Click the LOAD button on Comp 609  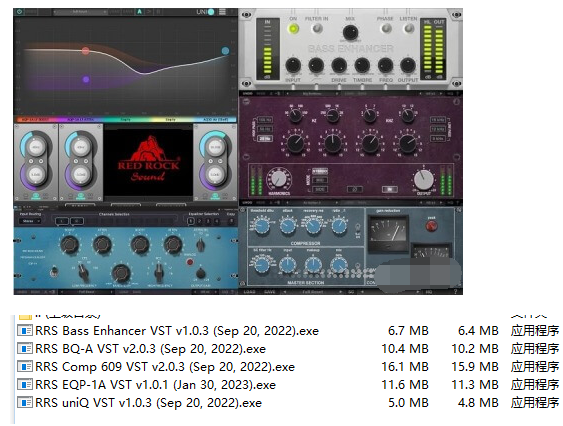point(249,292)
